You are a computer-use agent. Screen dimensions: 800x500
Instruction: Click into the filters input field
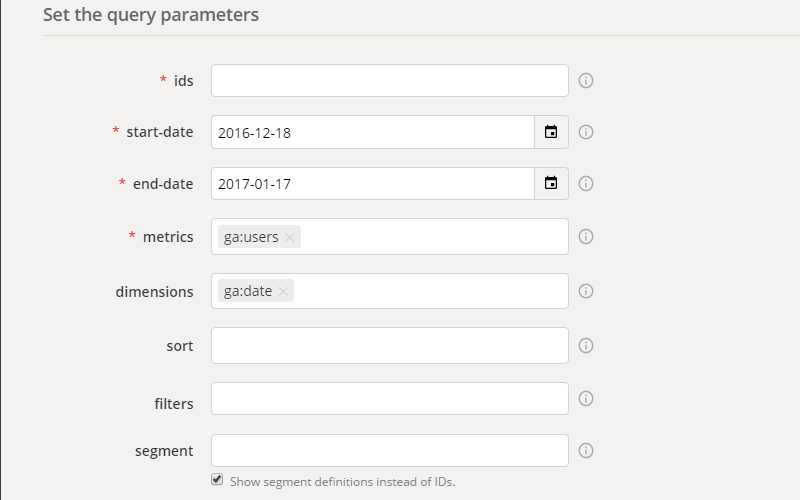coord(389,398)
